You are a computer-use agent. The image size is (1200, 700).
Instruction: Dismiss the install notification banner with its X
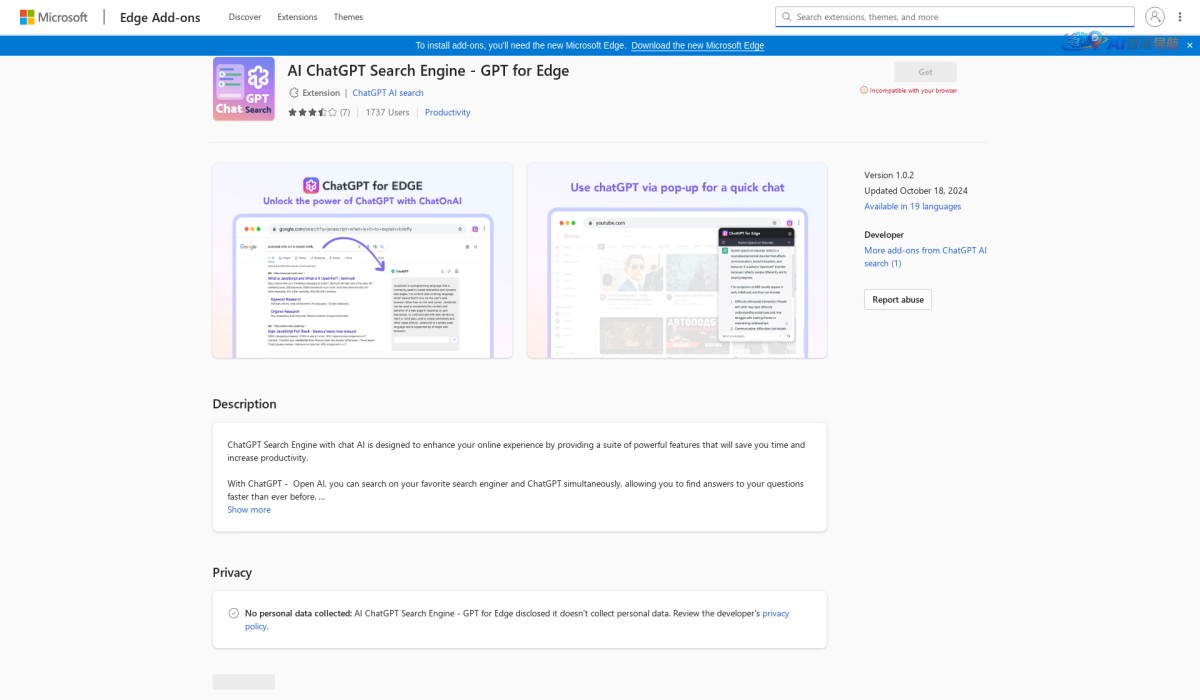[1189, 45]
